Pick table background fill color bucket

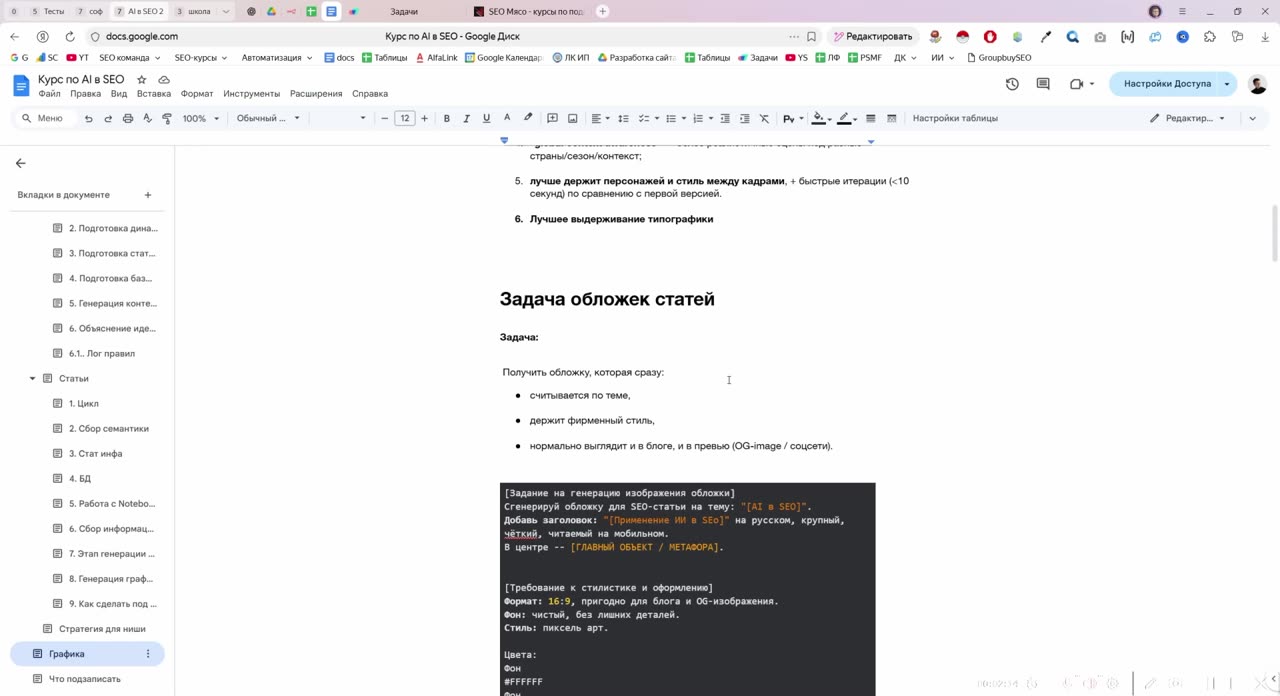(x=819, y=118)
